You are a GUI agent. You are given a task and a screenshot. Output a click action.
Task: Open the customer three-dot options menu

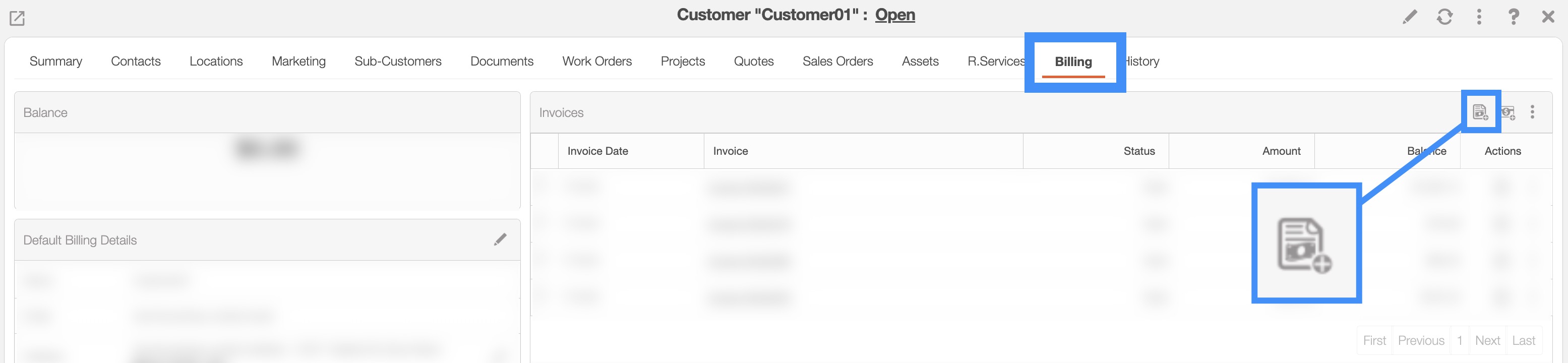coord(1479,17)
